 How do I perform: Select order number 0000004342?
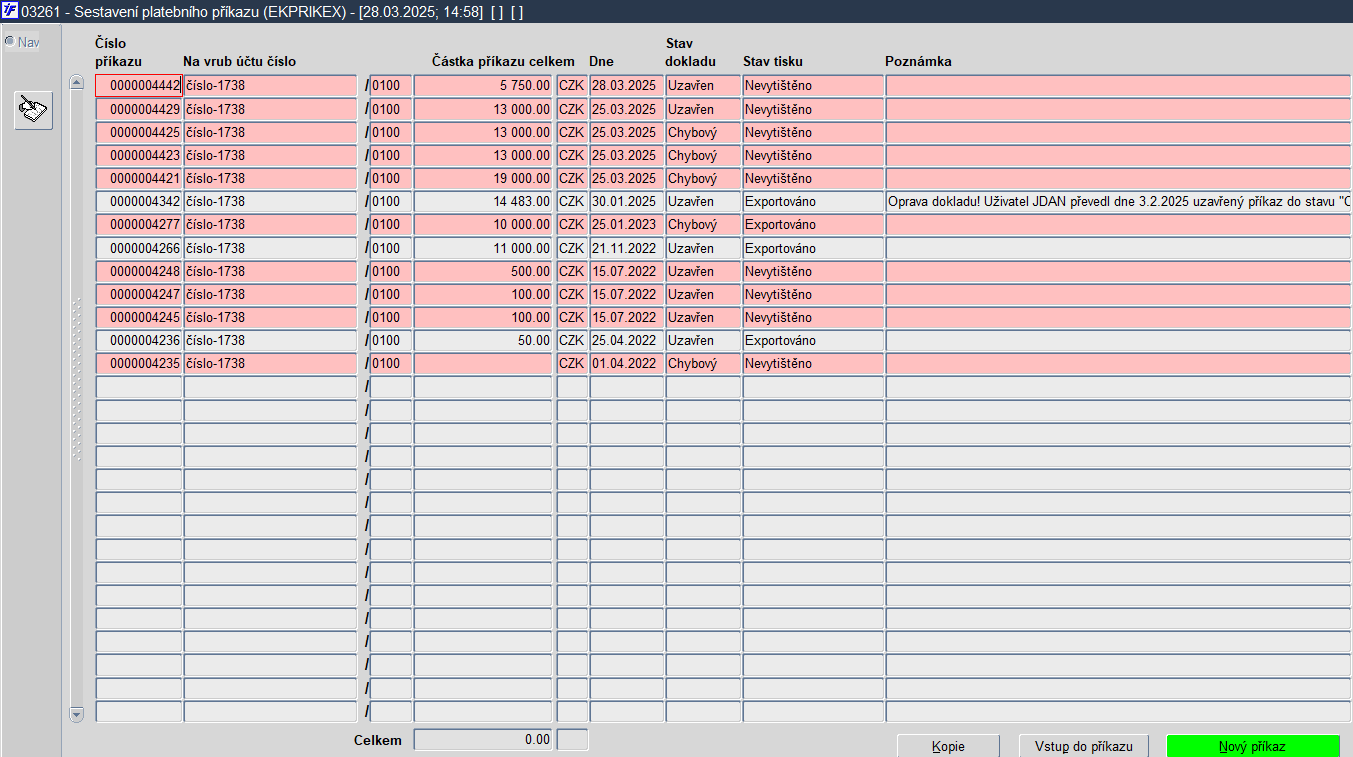(x=139, y=202)
